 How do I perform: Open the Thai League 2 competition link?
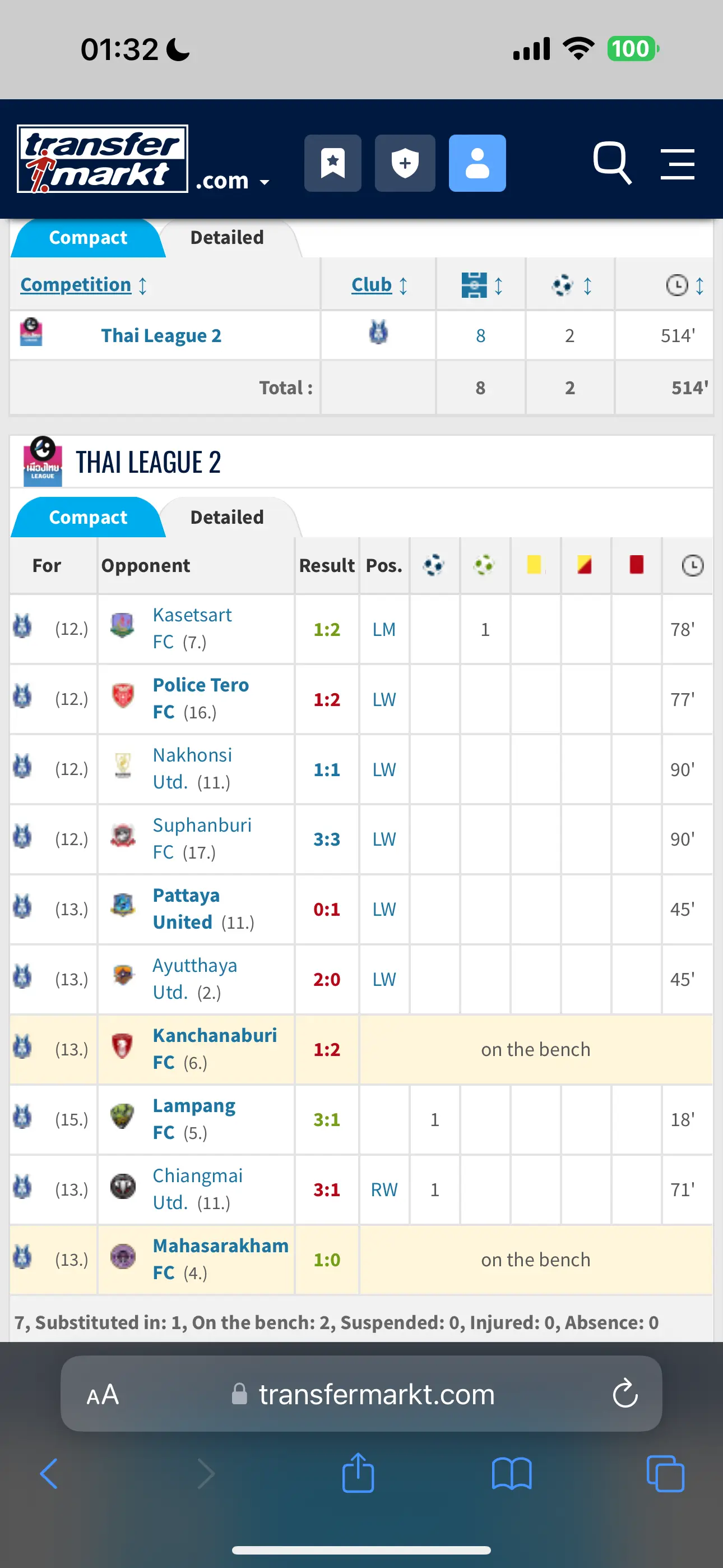(161, 335)
